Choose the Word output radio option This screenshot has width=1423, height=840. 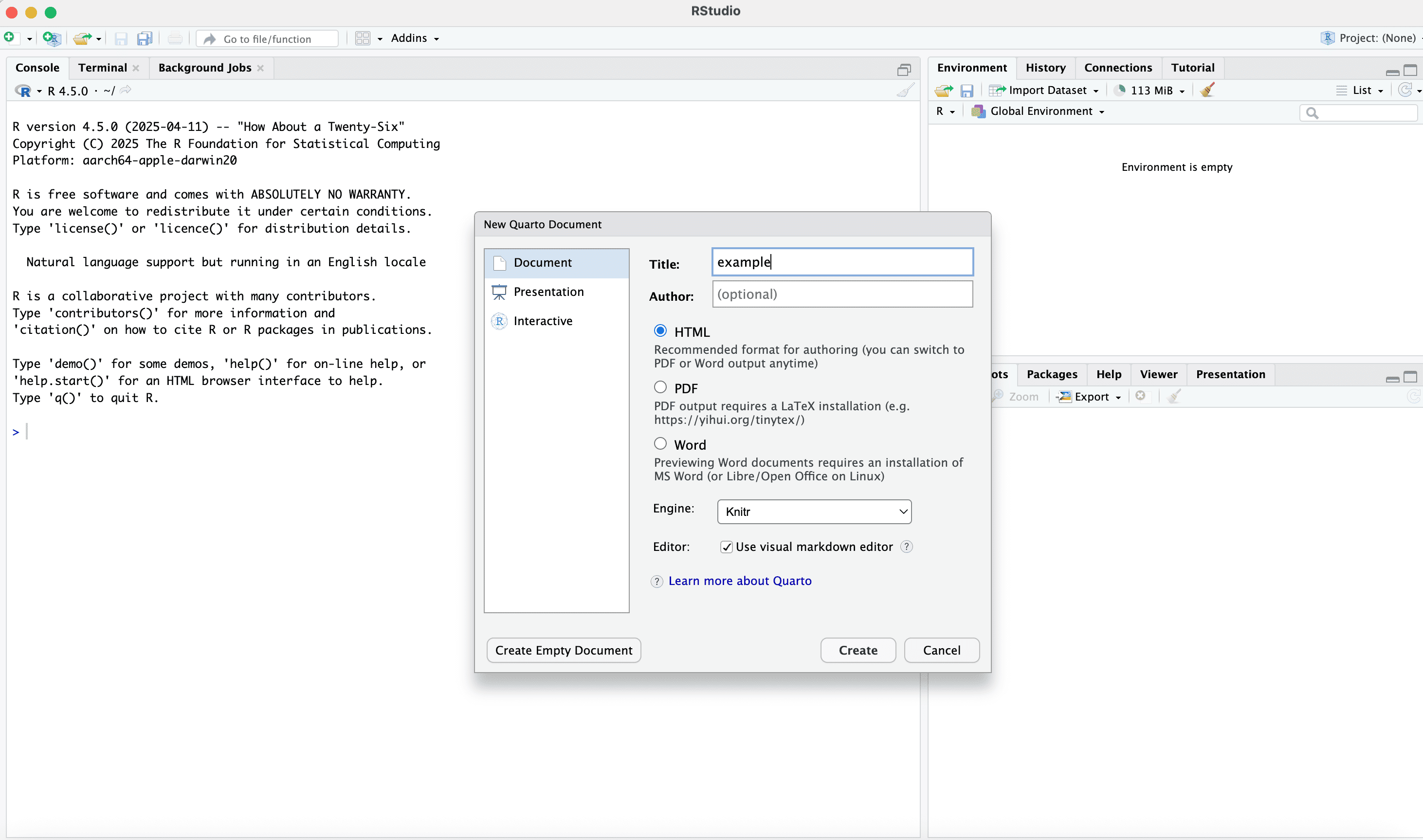[x=660, y=444]
